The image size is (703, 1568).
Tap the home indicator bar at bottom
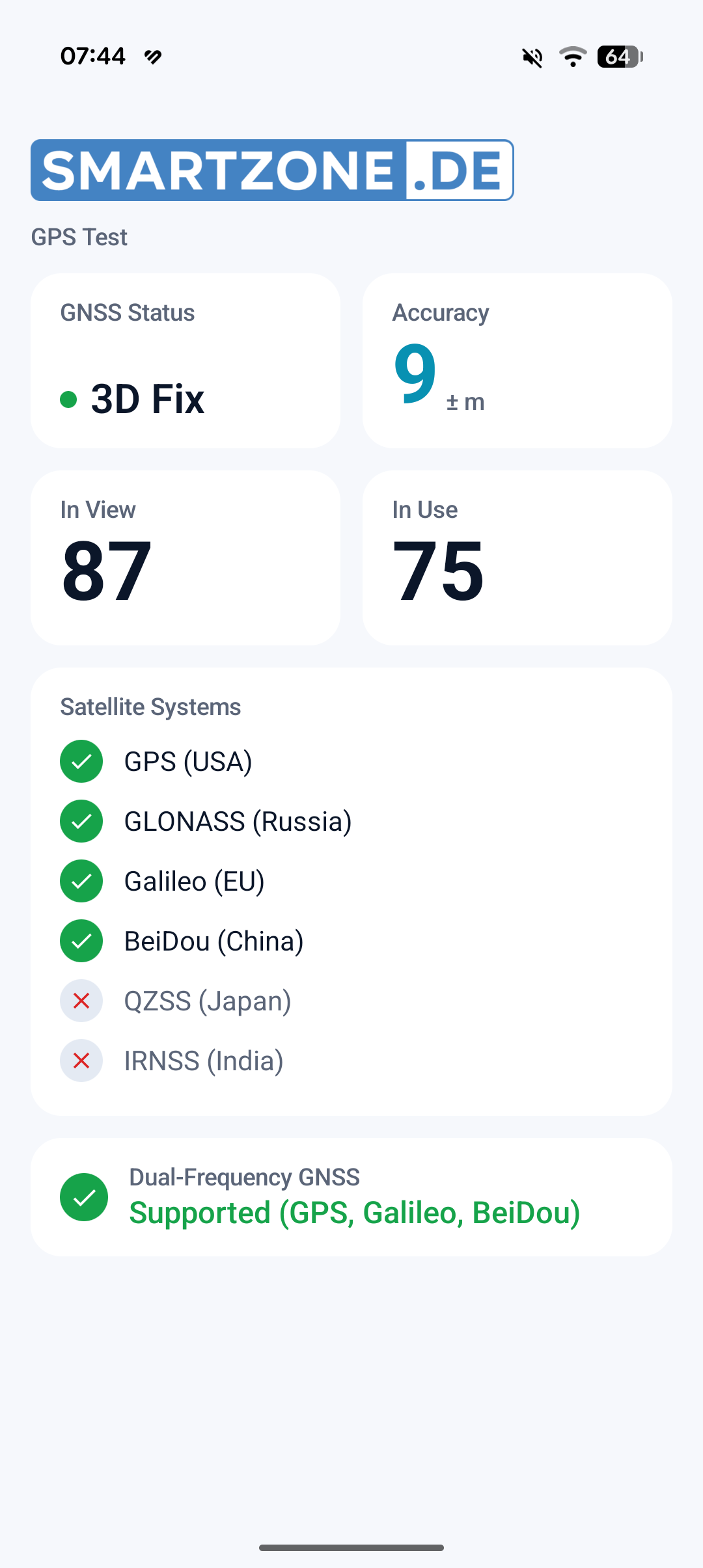[x=351, y=1548]
